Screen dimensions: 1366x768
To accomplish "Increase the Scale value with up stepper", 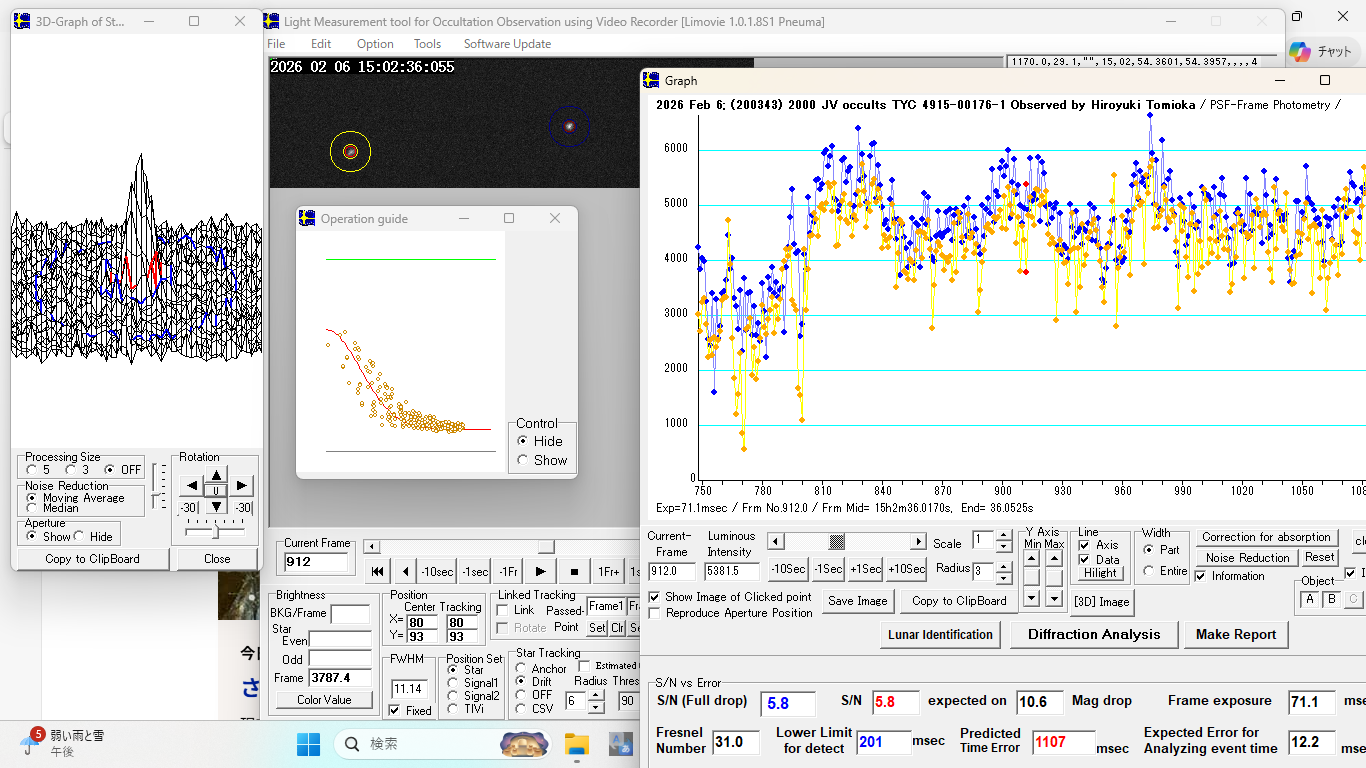I will pos(1004,535).
